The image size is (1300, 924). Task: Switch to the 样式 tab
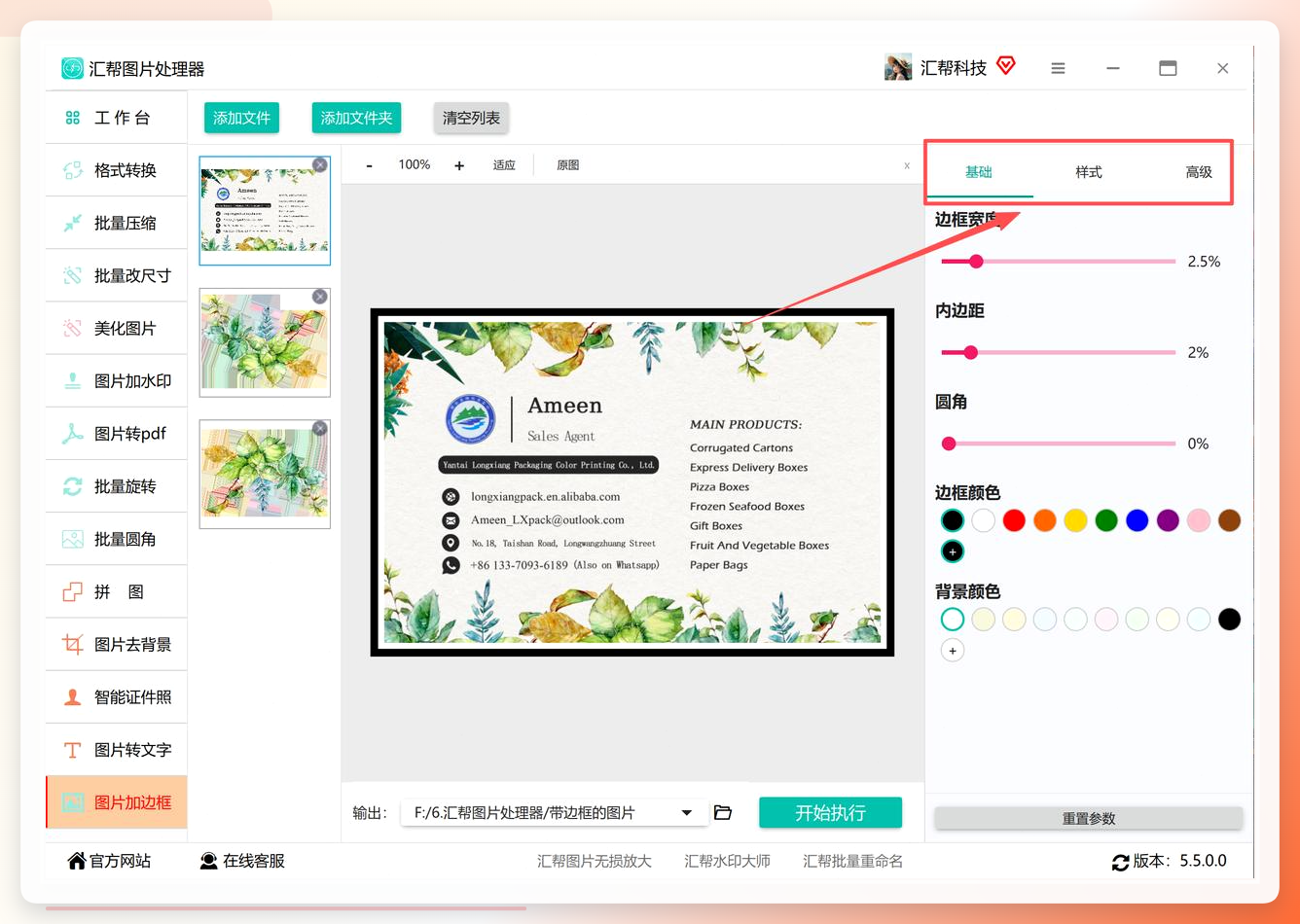coord(1089,172)
